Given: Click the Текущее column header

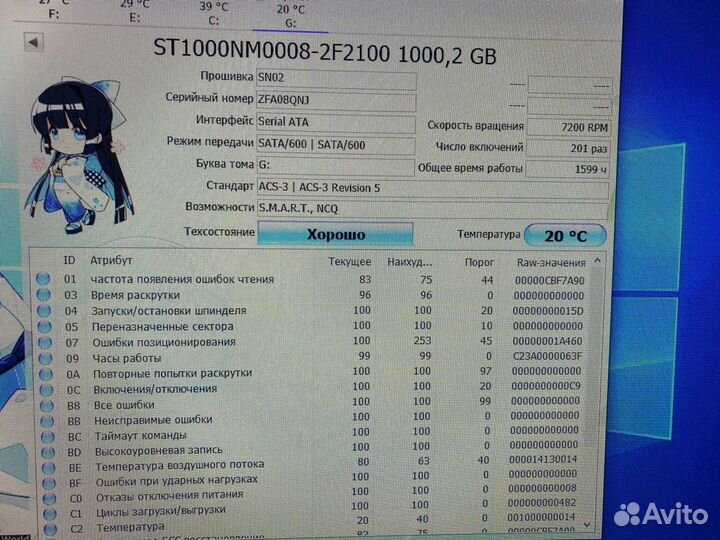Looking at the screenshot, I should (349, 262).
